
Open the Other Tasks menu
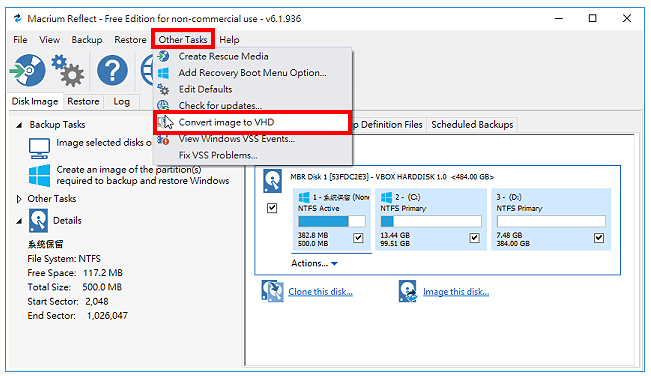tap(183, 40)
